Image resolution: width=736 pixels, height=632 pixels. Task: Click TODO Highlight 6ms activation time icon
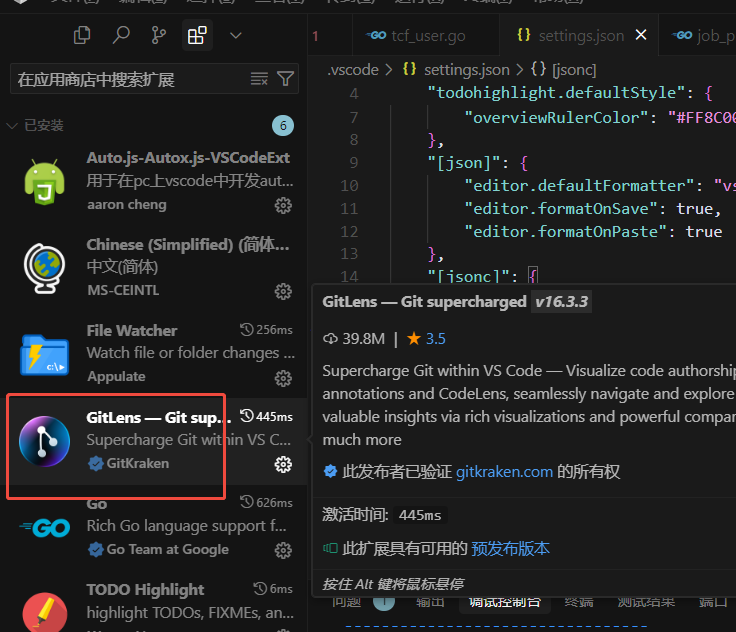click(260, 588)
